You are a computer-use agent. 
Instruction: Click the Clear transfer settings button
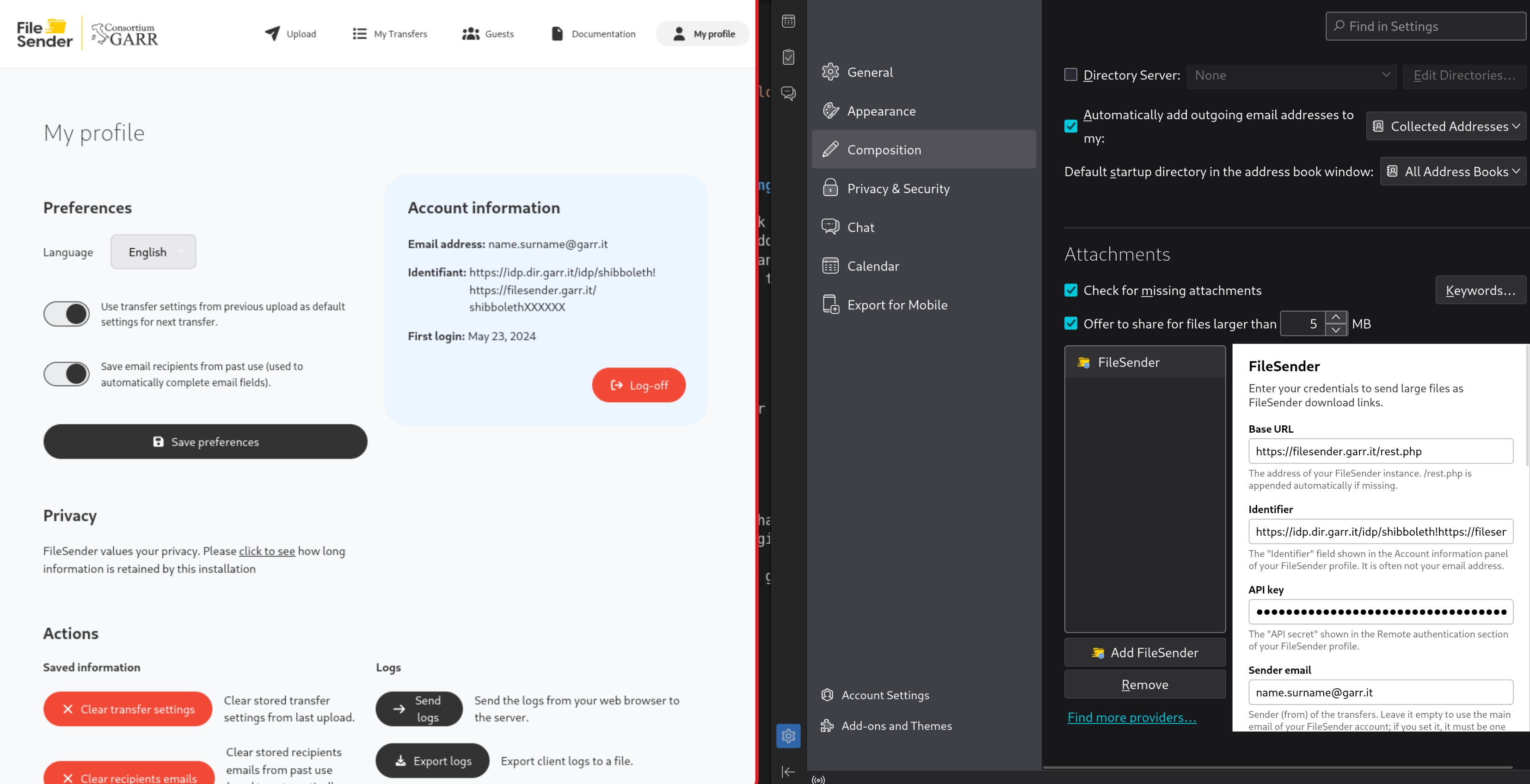[128, 709]
